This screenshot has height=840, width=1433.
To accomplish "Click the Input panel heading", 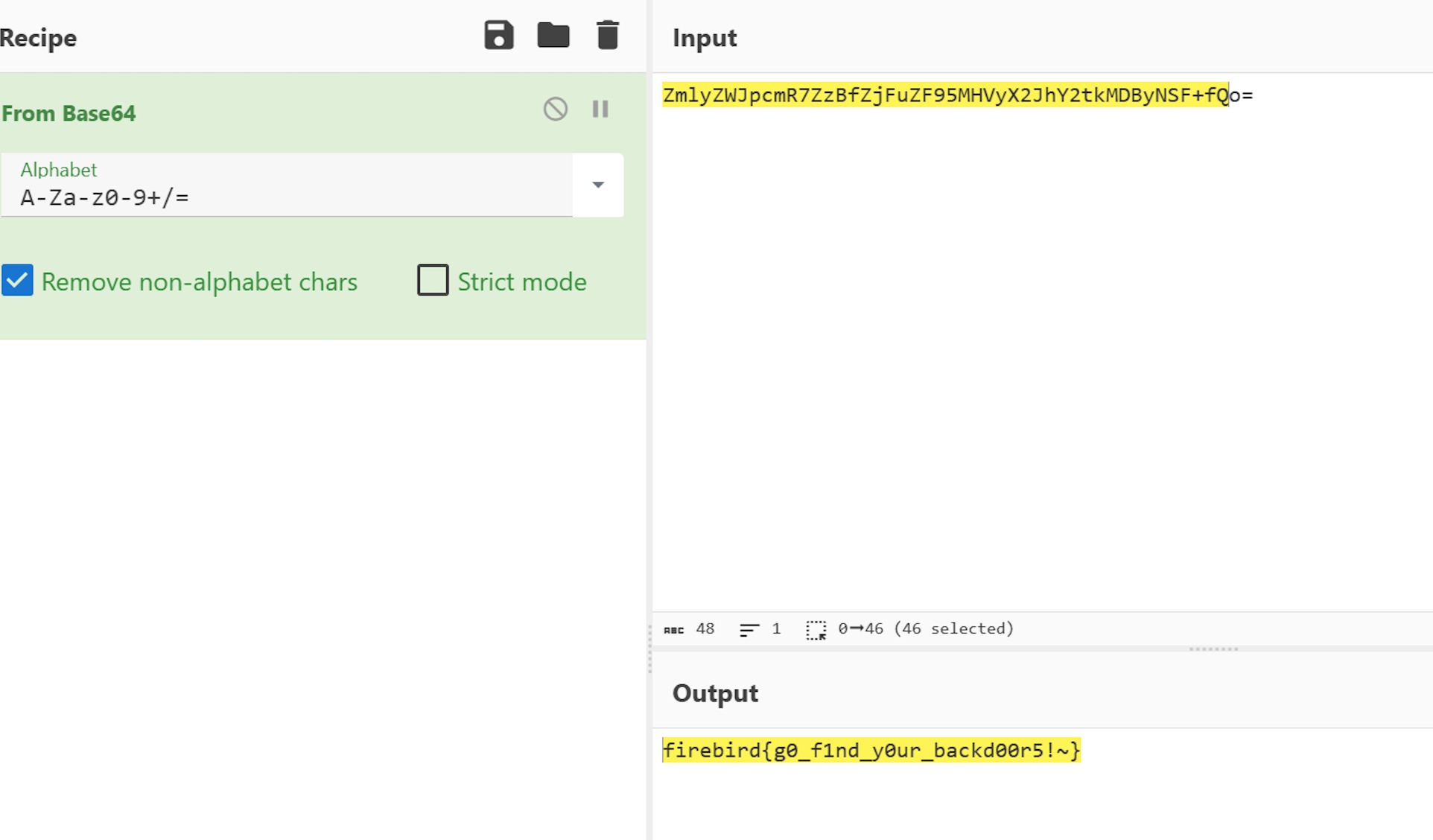I will 704,38.
